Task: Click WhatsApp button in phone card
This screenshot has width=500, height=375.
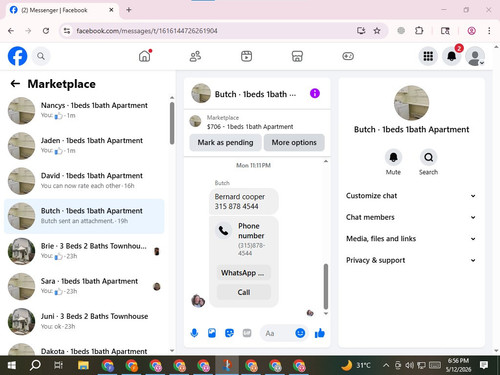Action: 243,273
